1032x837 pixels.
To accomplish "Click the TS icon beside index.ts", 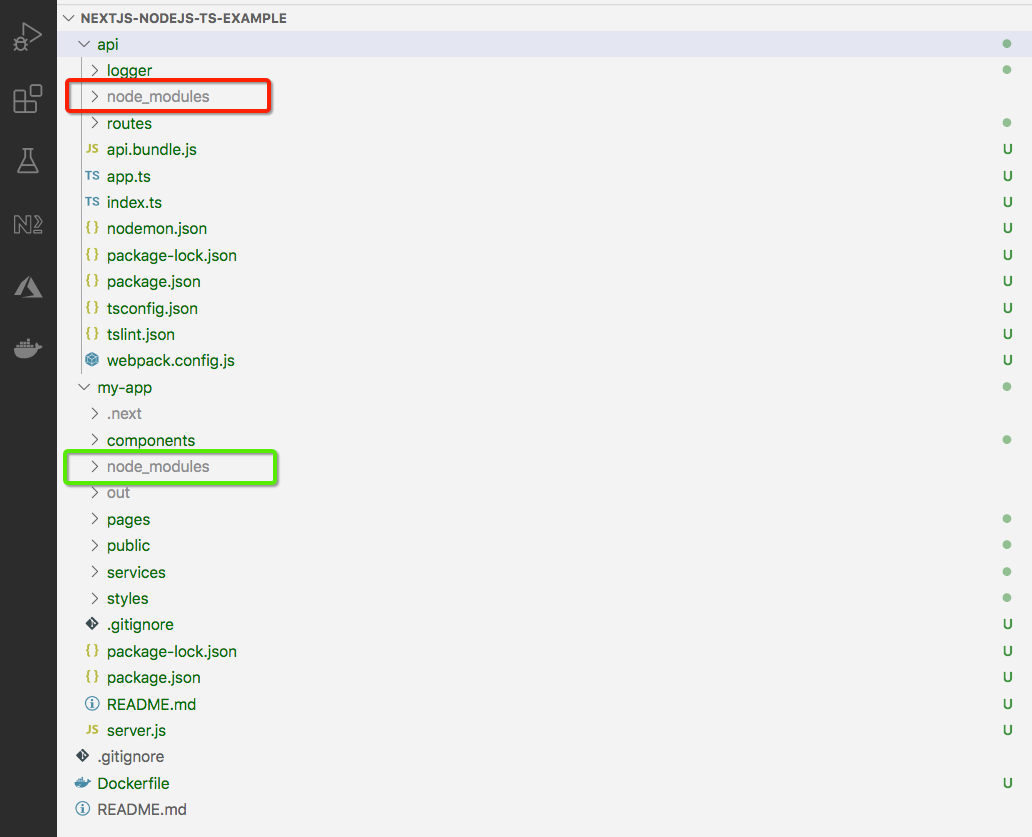I will 92,201.
